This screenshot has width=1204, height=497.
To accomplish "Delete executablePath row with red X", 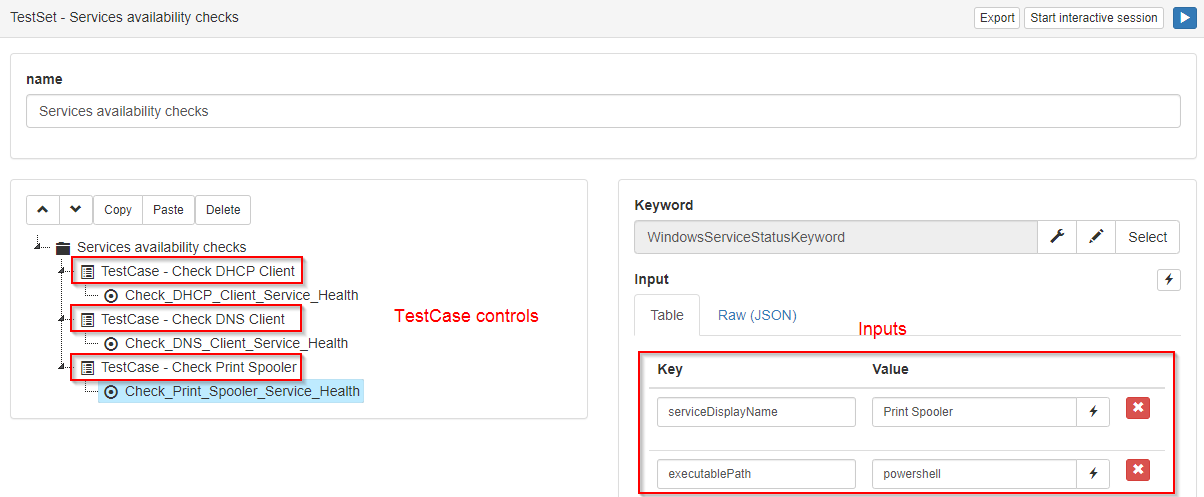I will coord(1138,470).
